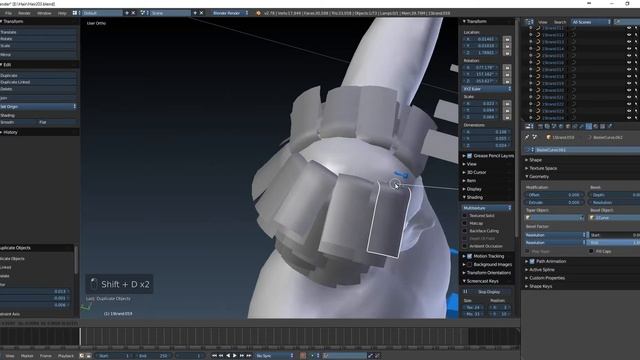Open the Render menu
The width and height of the screenshot is (640, 360).
coord(24,13)
